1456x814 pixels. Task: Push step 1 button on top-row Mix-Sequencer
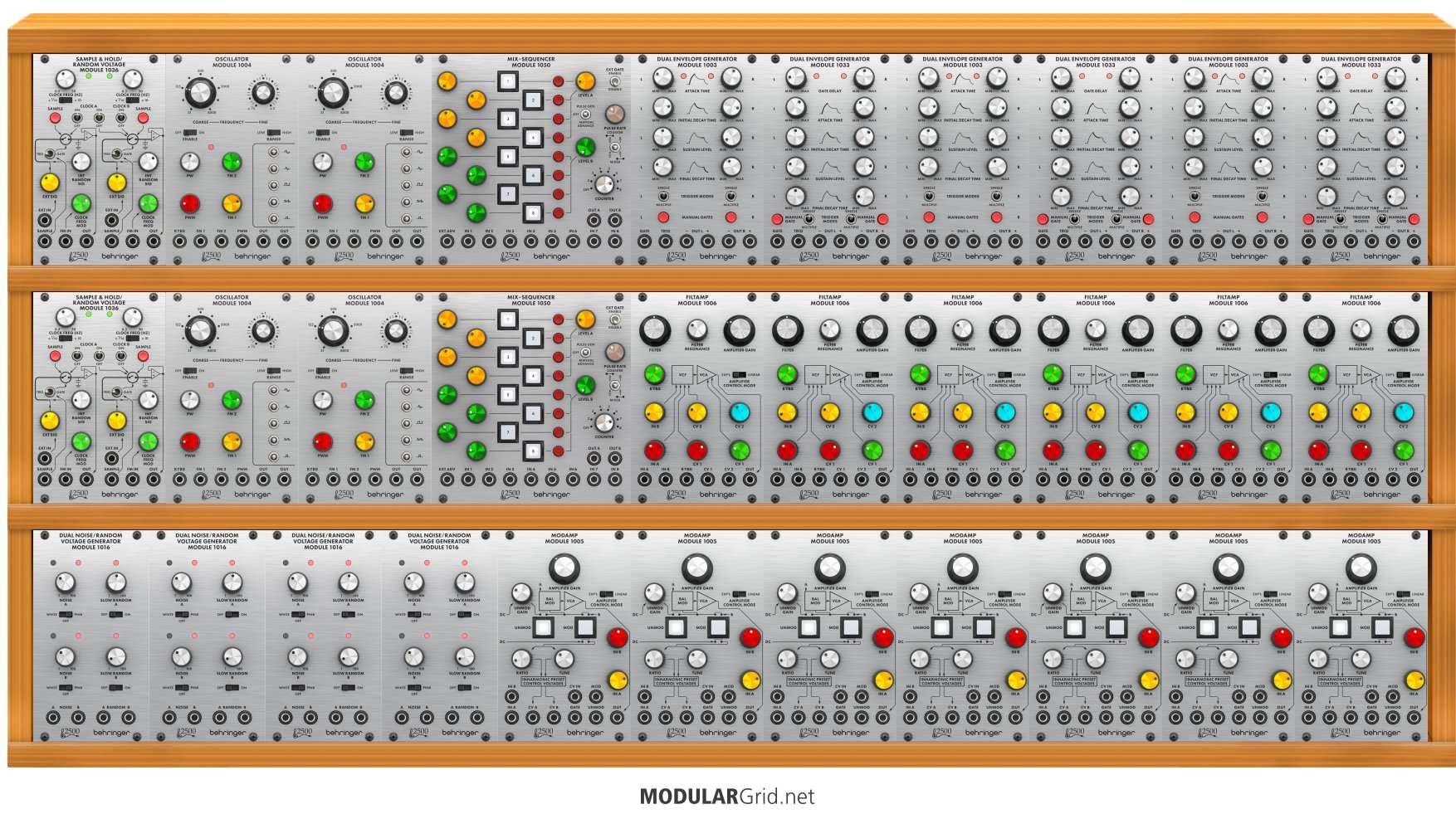pos(508,81)
